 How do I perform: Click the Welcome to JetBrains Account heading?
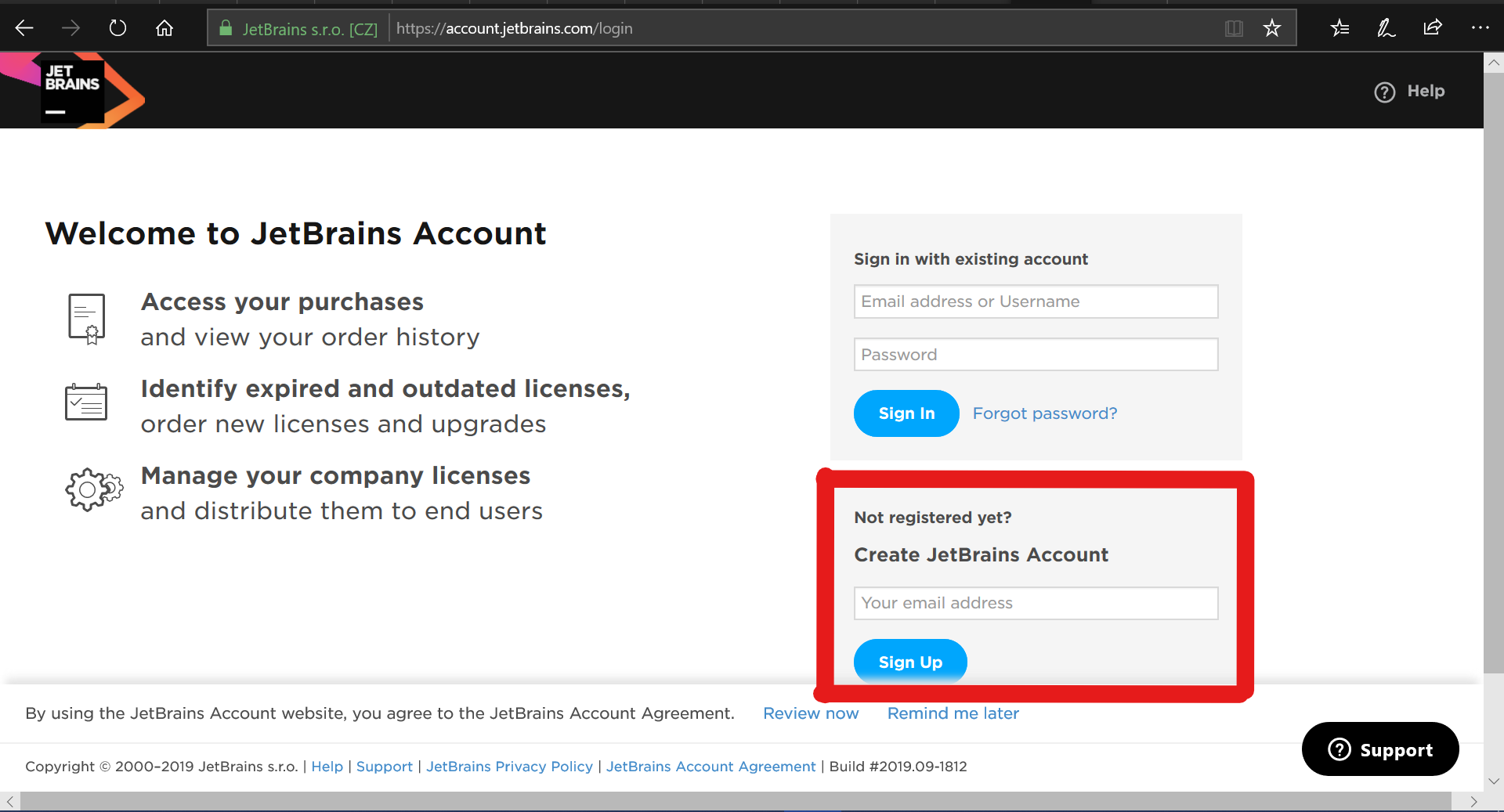click(x=296, y=233)
